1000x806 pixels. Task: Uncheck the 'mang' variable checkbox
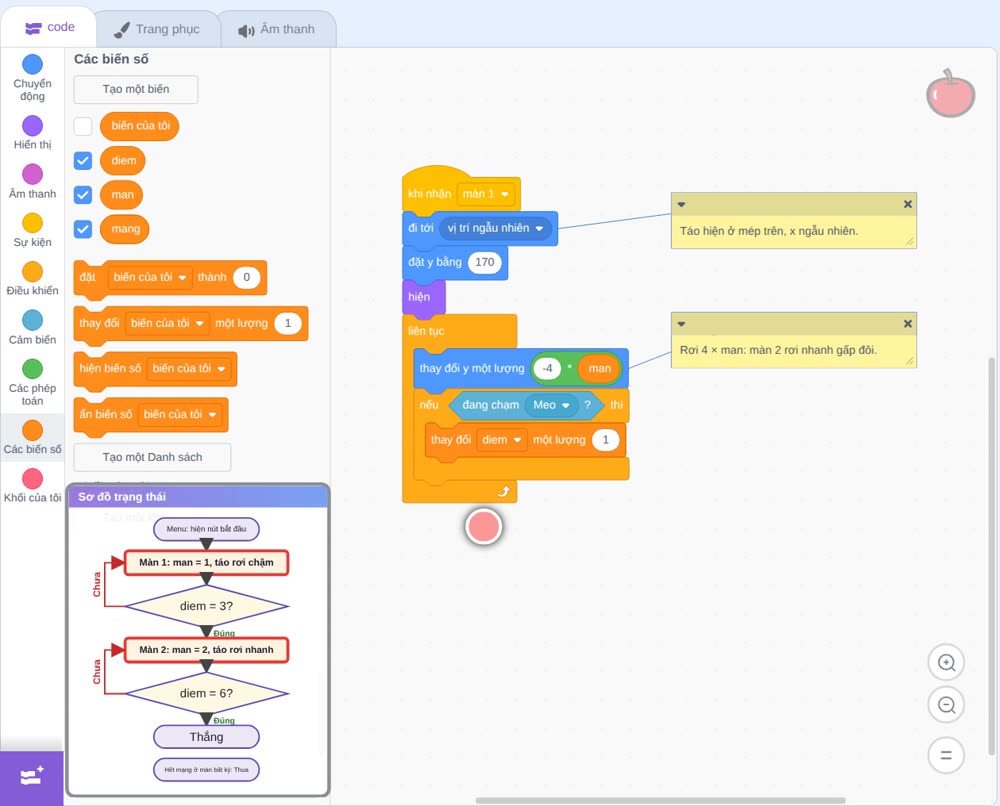point(83,229)
